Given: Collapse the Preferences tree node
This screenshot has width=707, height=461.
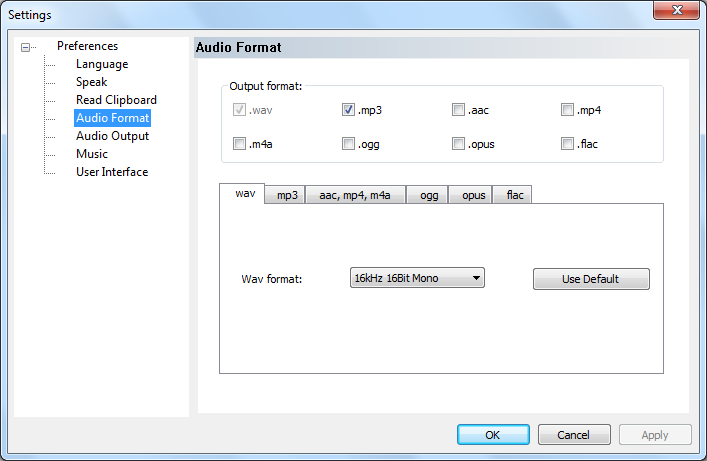Looking at the screenshot, I should (26, 47).
